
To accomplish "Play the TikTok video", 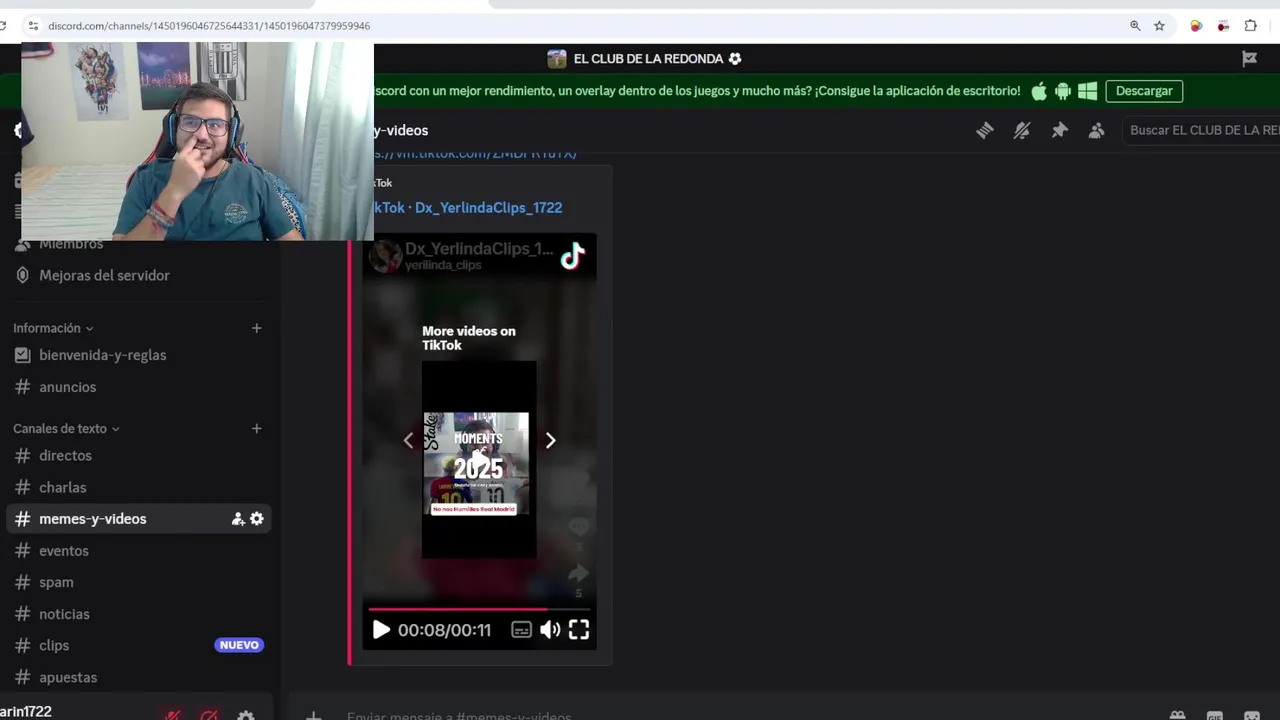I will pos(381,630).
